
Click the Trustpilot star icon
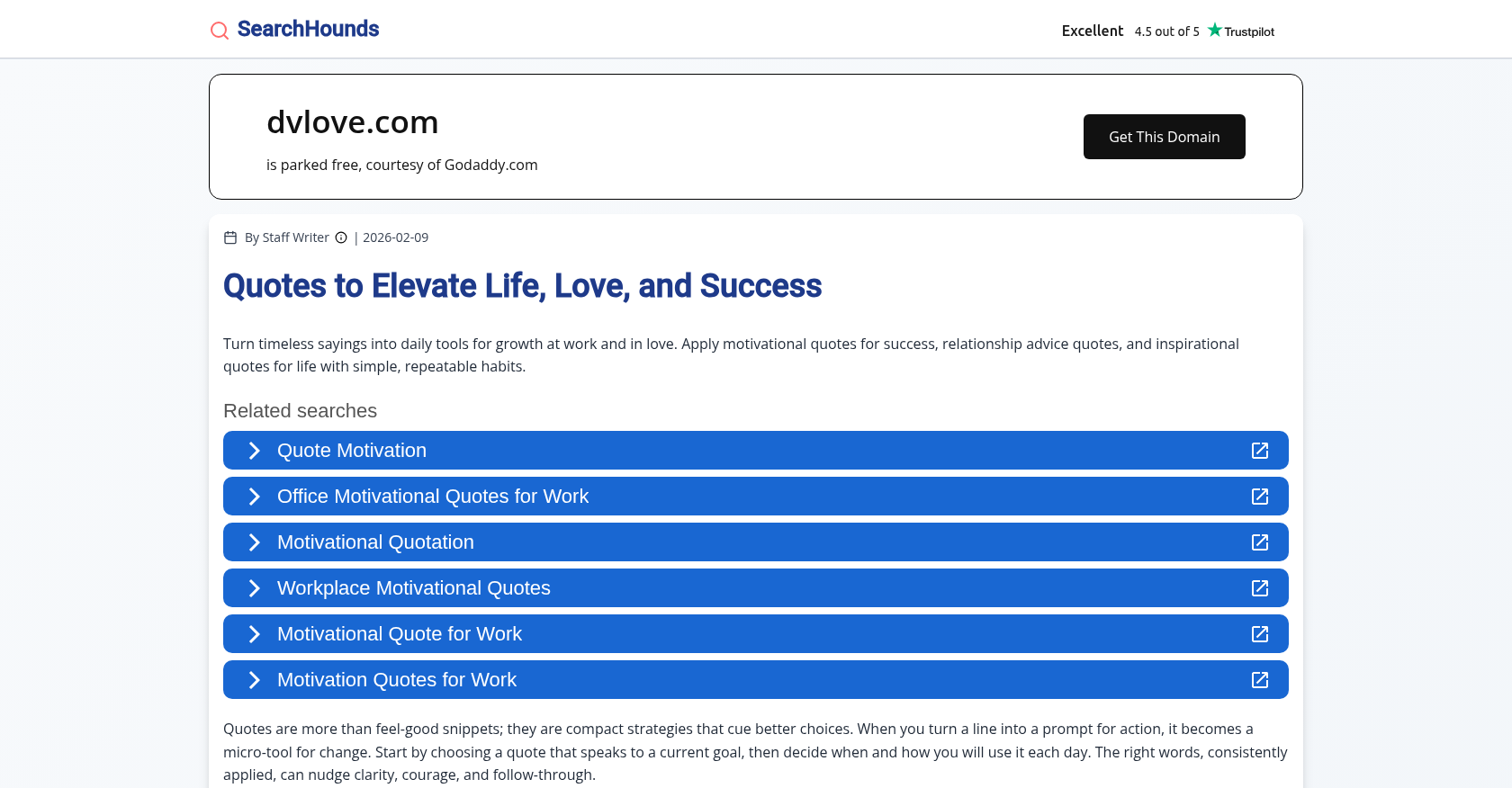(1215, 30)
